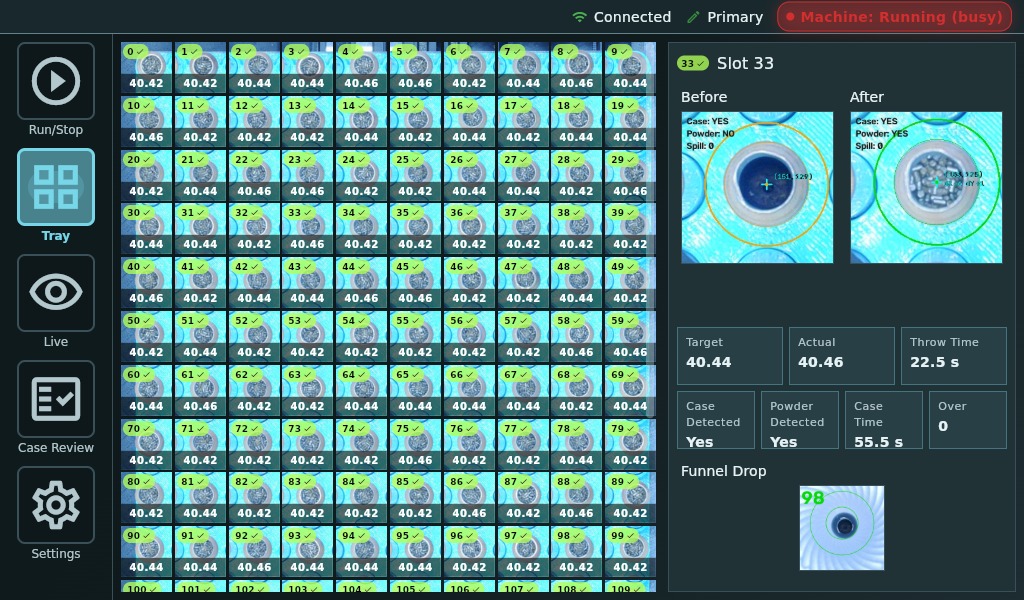The height and width of the screenshot is (600, 1024).
Task: Click the Actual 40.46 value box
Action: pos(842,356)
